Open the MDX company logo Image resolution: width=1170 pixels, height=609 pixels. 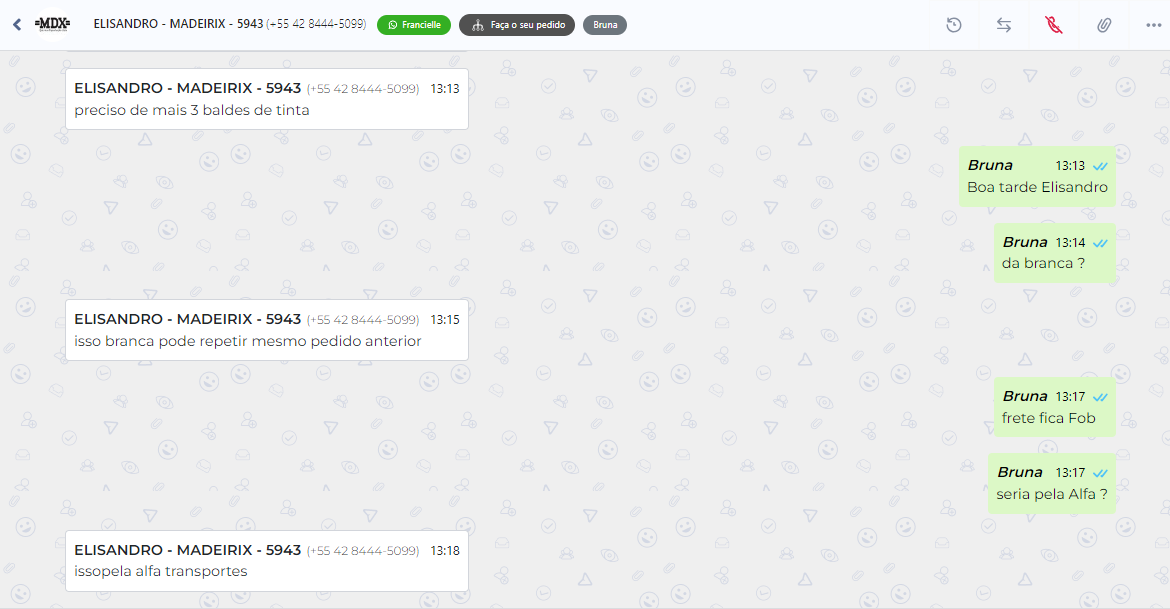(x=52, y=25)
